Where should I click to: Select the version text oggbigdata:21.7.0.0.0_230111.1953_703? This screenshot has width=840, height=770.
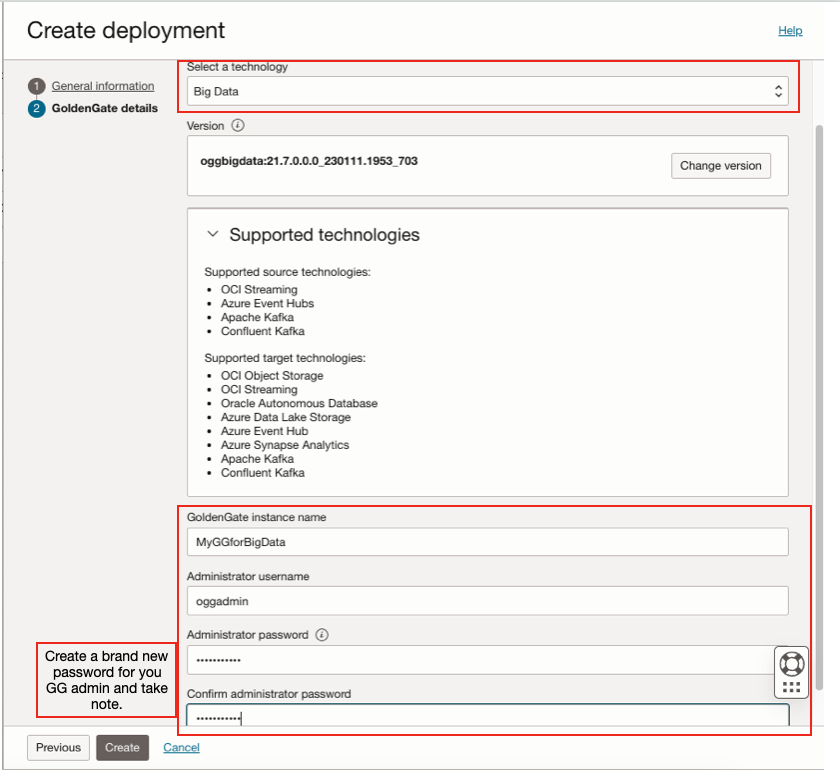pyautogui.click(x=309, y=161)
